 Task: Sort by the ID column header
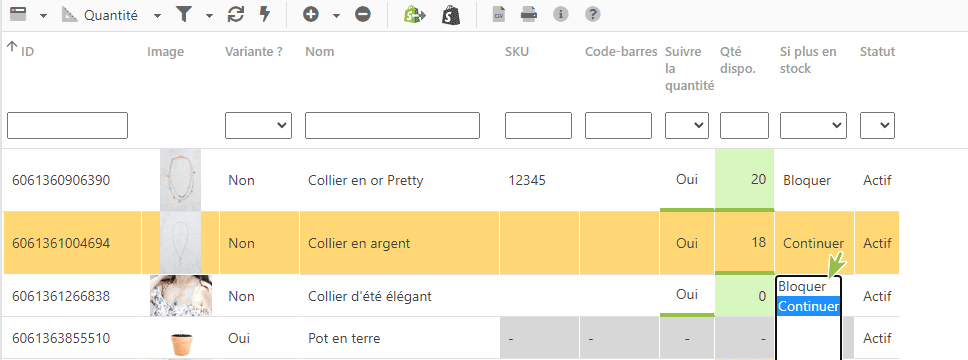(x=27, y=52)
